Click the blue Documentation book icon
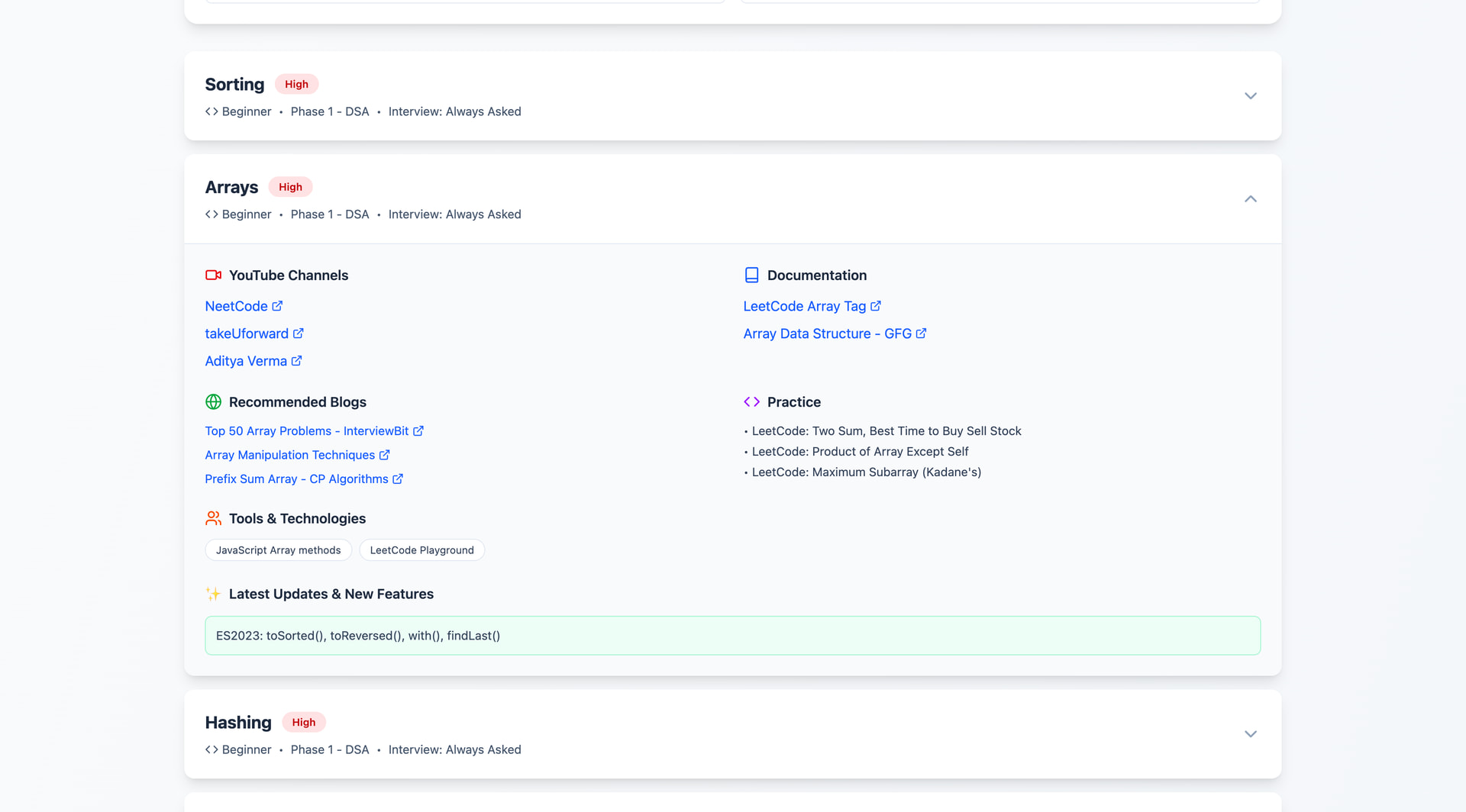The height and width of the screenshot is (812, 1466). 751,275
